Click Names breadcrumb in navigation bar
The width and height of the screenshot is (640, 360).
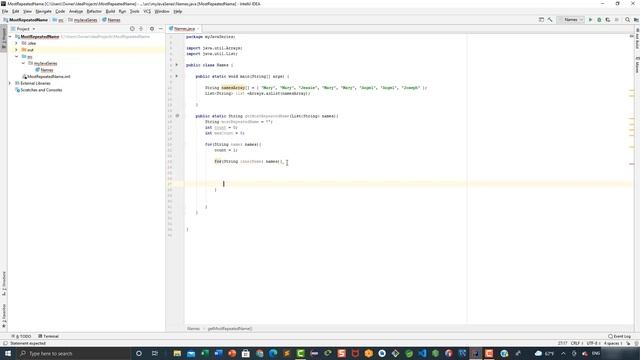click(x=111, y=20)
